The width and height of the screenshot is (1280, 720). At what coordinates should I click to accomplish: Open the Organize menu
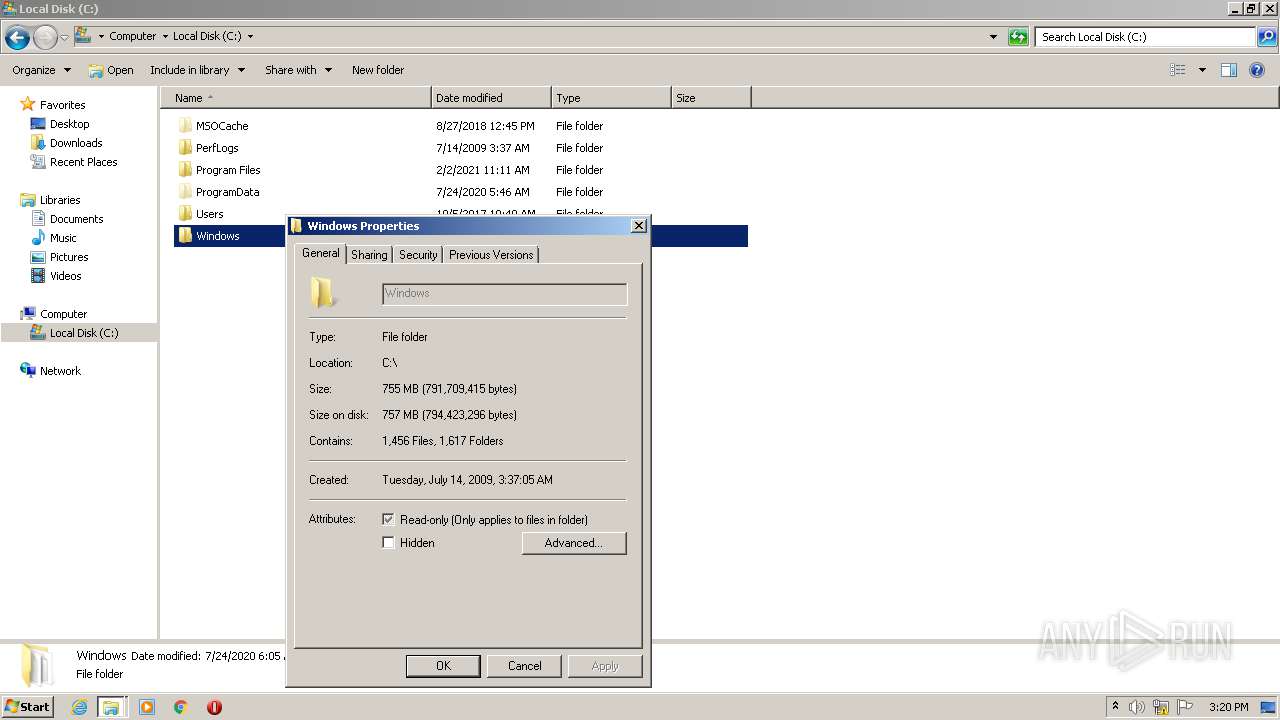pos(41,70)
